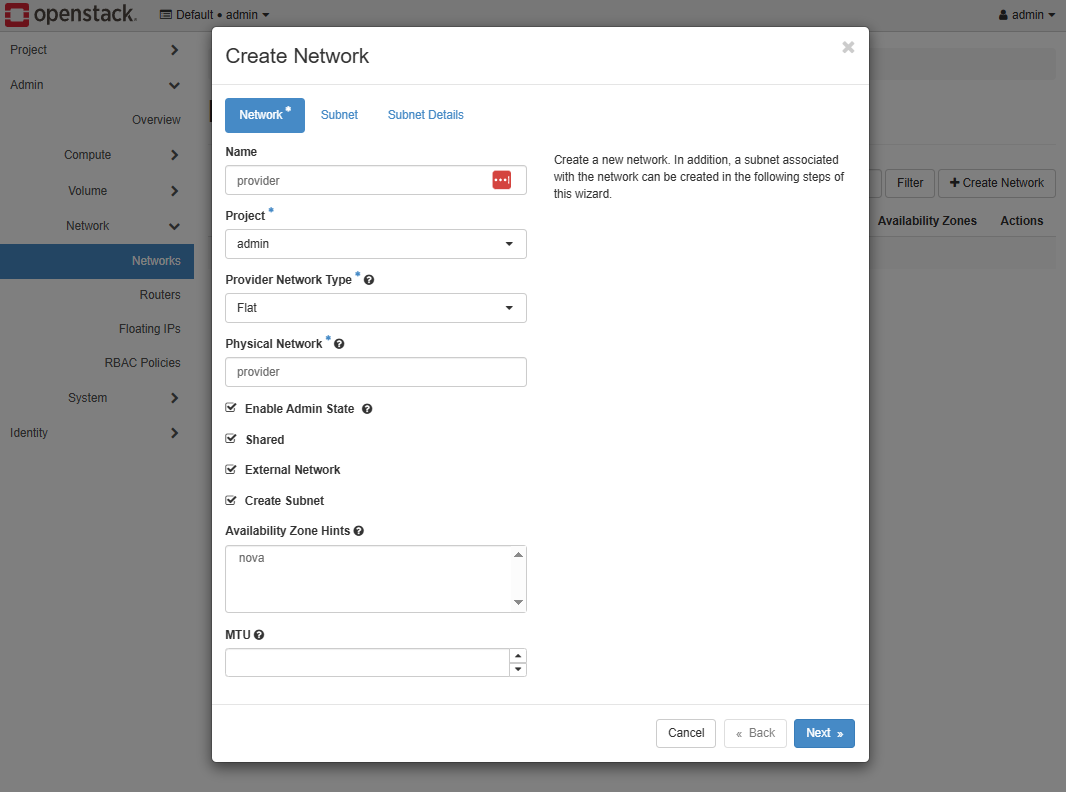The width and height of the screenshot is (1066, 792).
Task: Close the Create Network dialog with X
Action: (848, 47)
